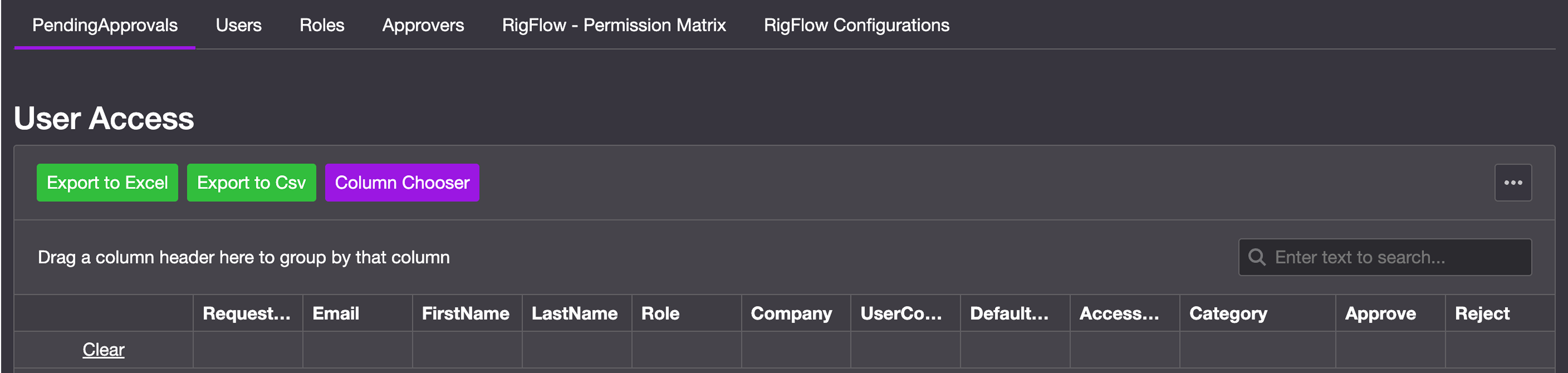
Task: Click the Export to Csv button
Action: click(x=251, y=182)
